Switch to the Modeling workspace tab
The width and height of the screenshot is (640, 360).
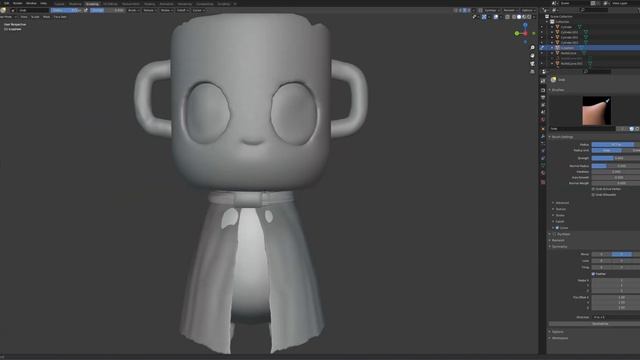tap(75, 4)
